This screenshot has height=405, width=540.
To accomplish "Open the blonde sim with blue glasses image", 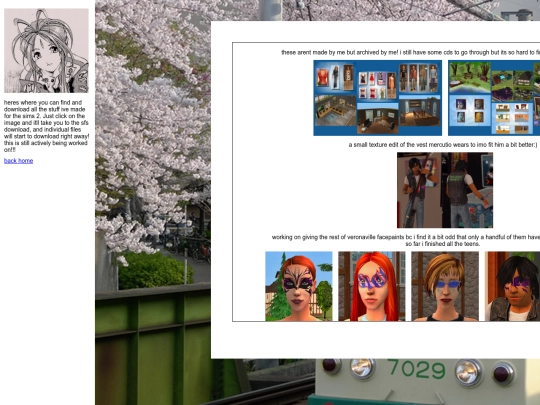I will [x=445, y=286].
